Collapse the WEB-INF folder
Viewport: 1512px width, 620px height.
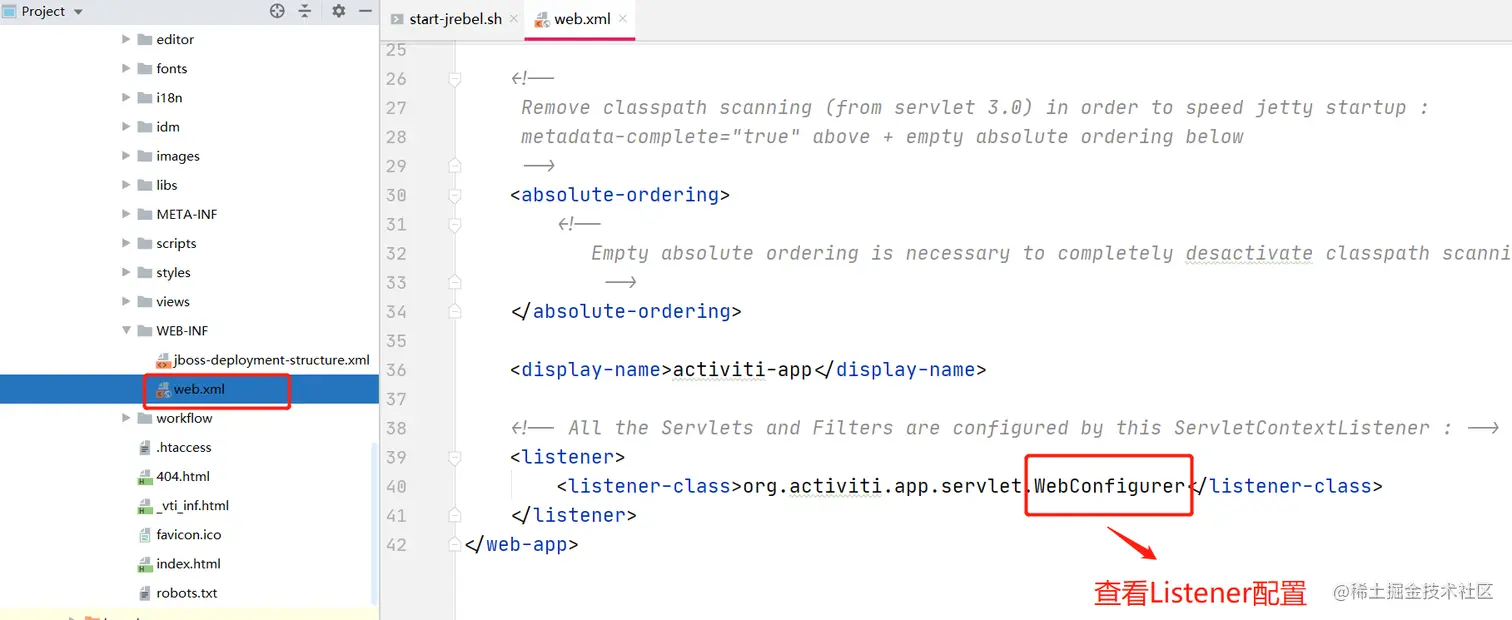pyautogui.click(x=126, y=331)
